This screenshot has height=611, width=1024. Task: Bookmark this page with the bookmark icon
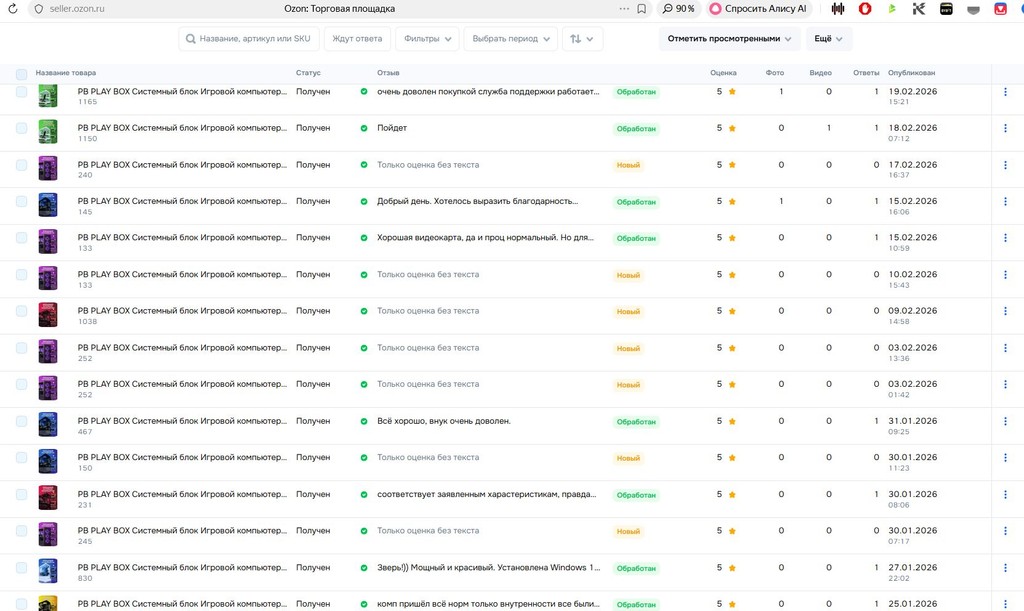642,9
